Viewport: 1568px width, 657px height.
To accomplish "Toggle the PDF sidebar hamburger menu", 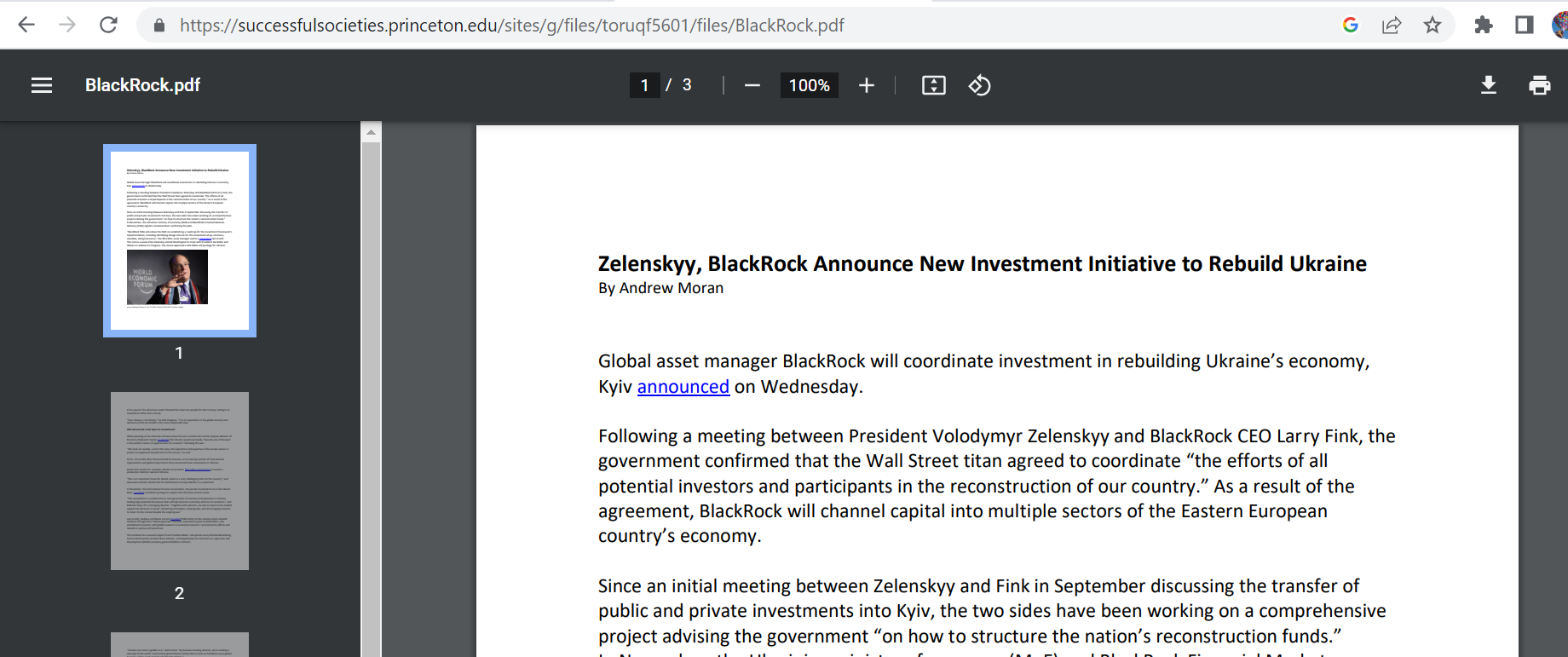I will pos(42,85).
